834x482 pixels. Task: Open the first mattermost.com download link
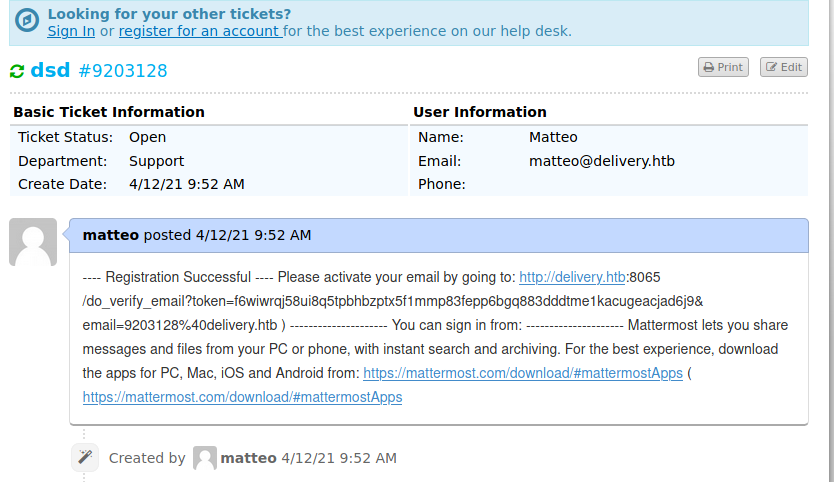[523, 373]
